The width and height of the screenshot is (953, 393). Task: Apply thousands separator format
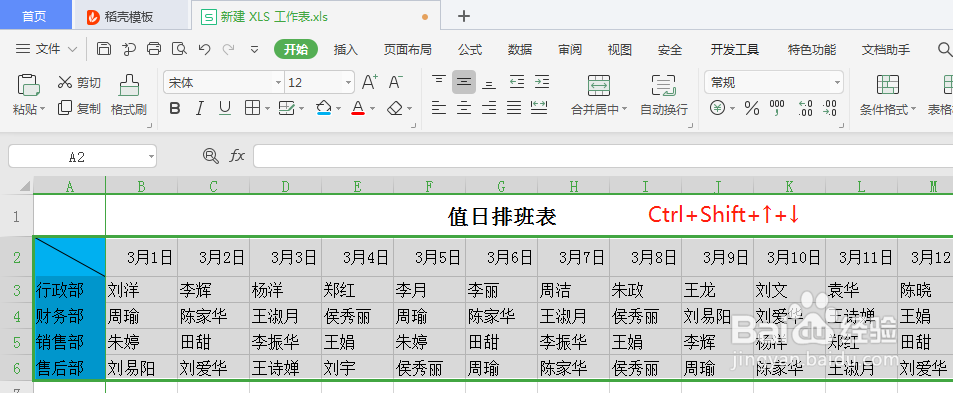tap(777, 109)
